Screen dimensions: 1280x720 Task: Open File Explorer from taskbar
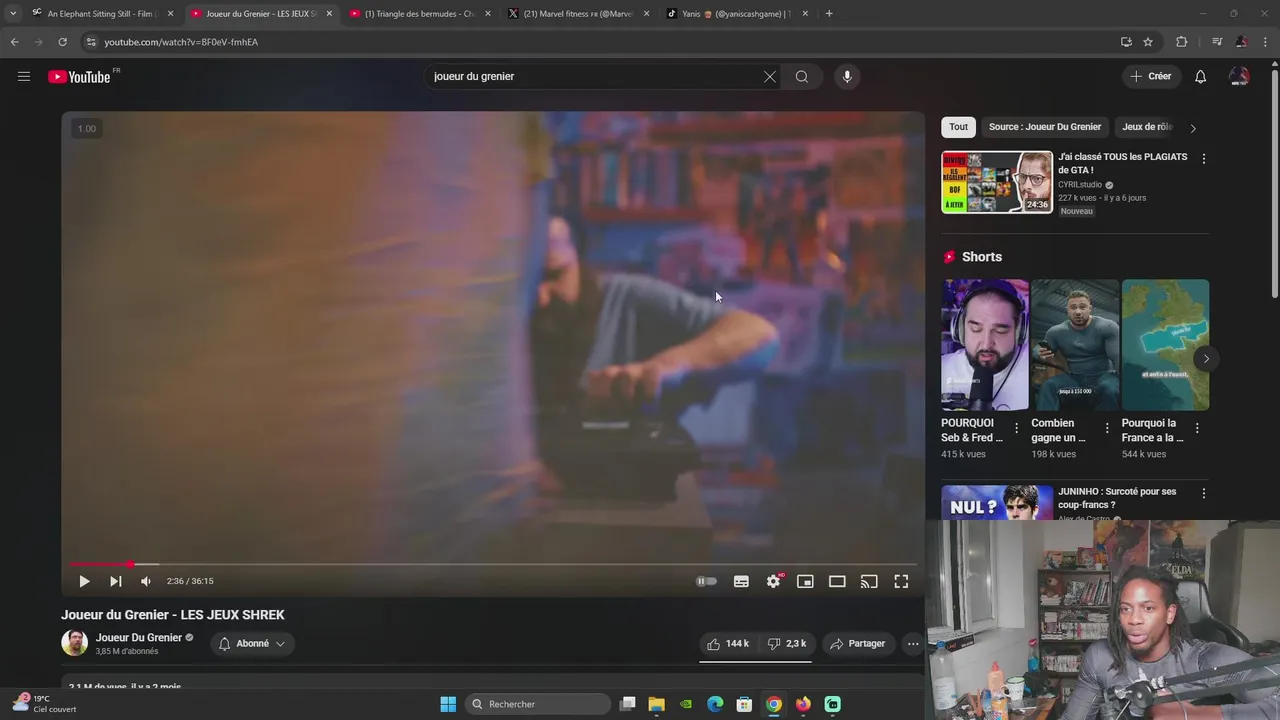click(657, 704)
